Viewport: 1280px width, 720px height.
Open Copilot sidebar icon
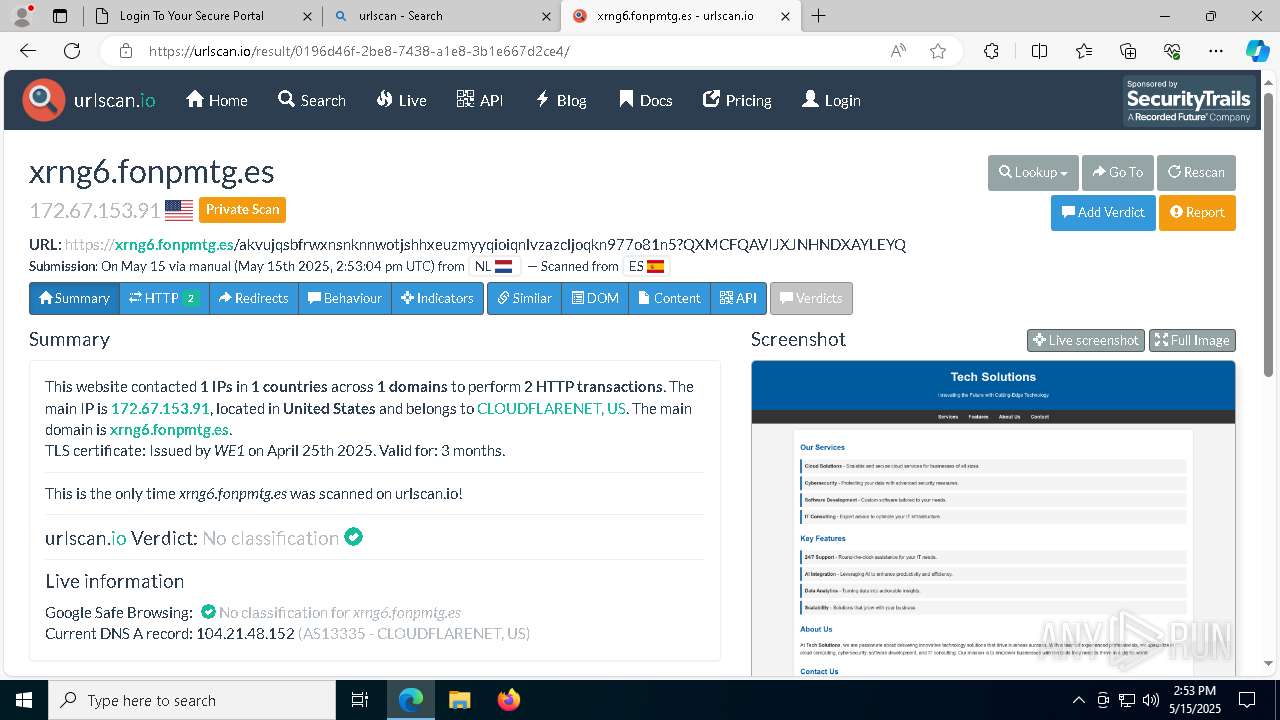1257,51
